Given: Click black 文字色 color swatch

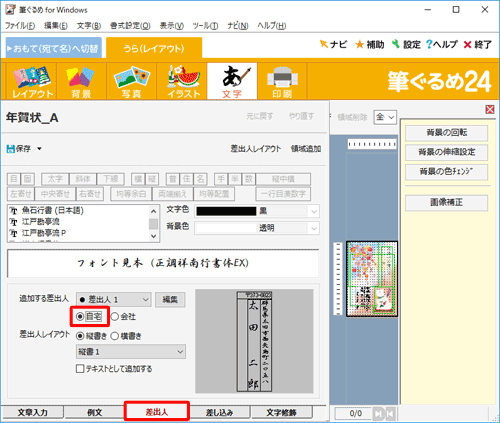Looking at the screenshot, I should coord(226,211).
